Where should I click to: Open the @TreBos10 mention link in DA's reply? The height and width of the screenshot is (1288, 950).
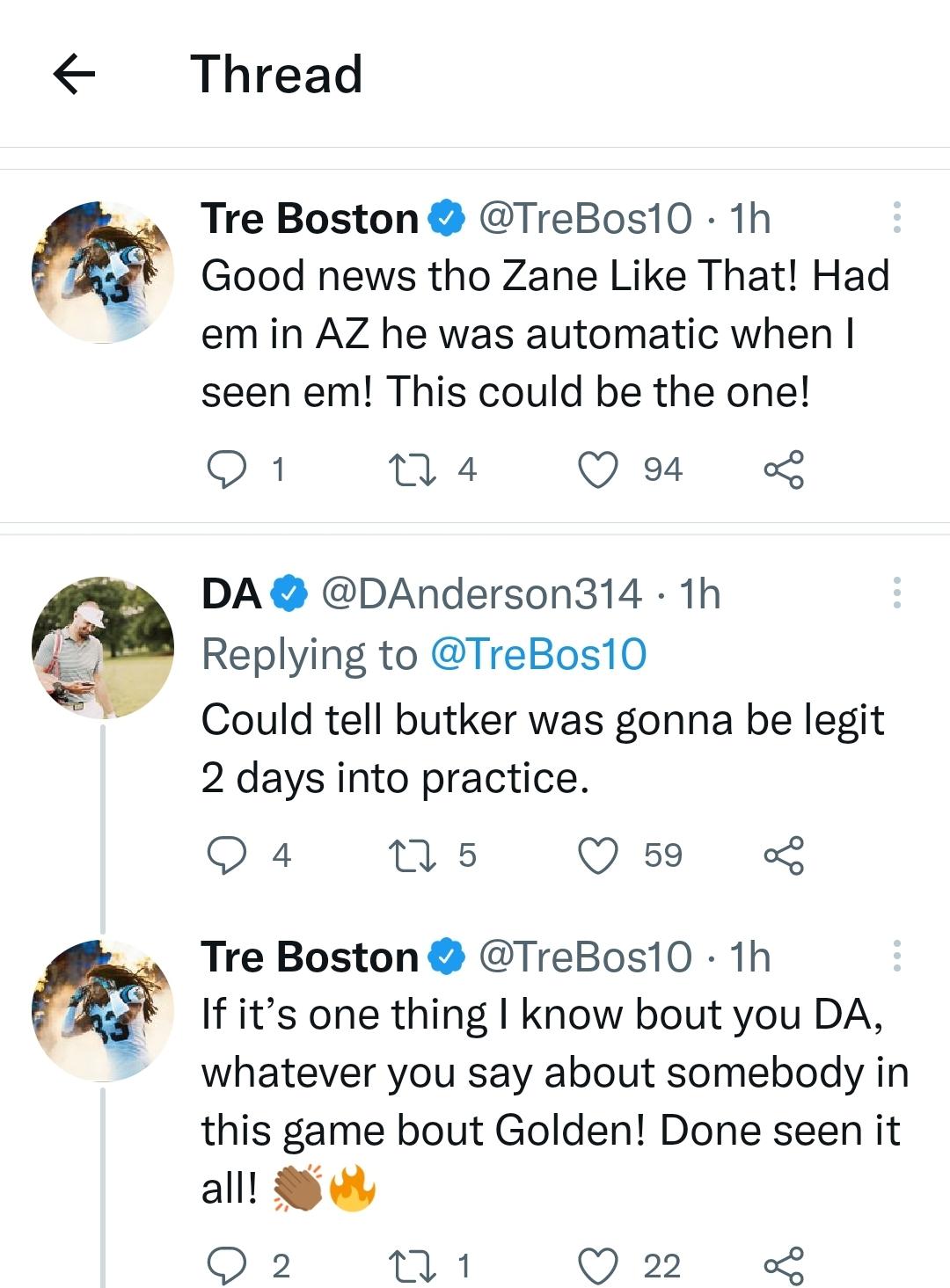coord(538,654)
